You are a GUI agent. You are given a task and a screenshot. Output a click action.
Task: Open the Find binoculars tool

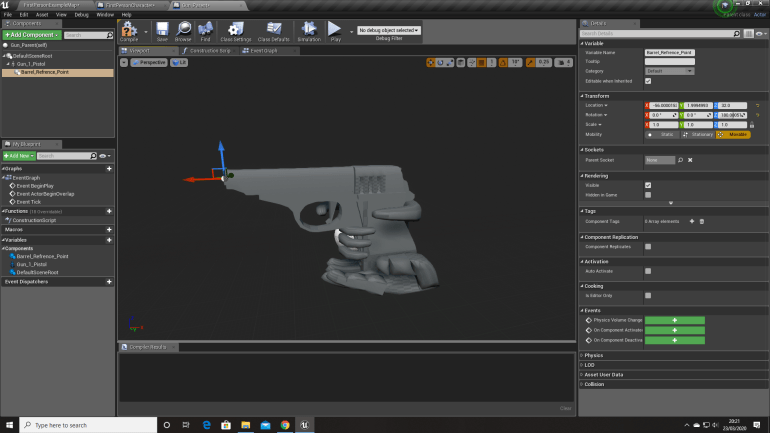tap(205, 31)
